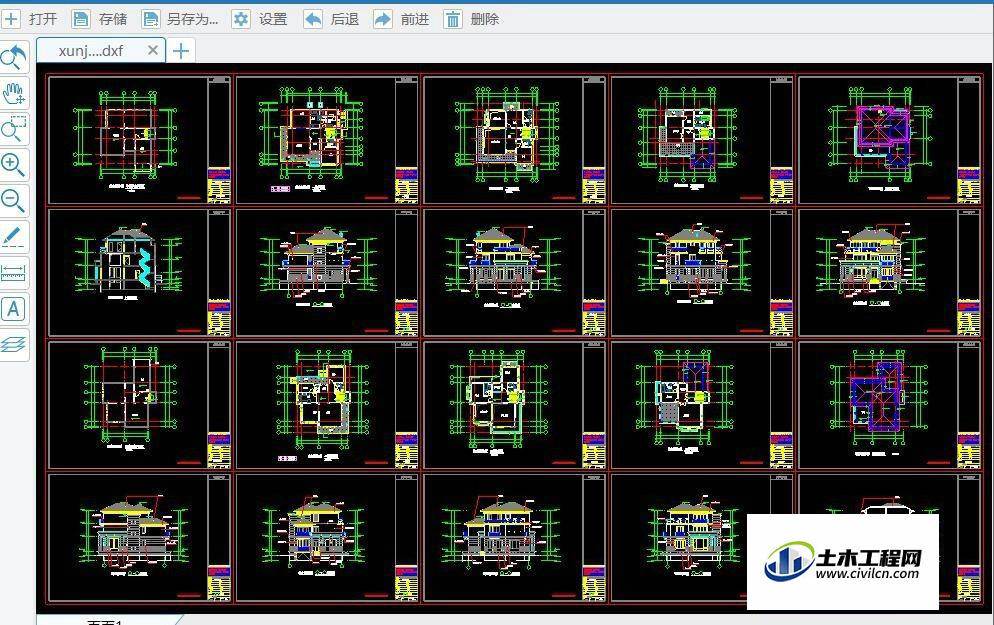994x625 pixels.
Task: Click the 设置 label
Action: click(273, 20)
